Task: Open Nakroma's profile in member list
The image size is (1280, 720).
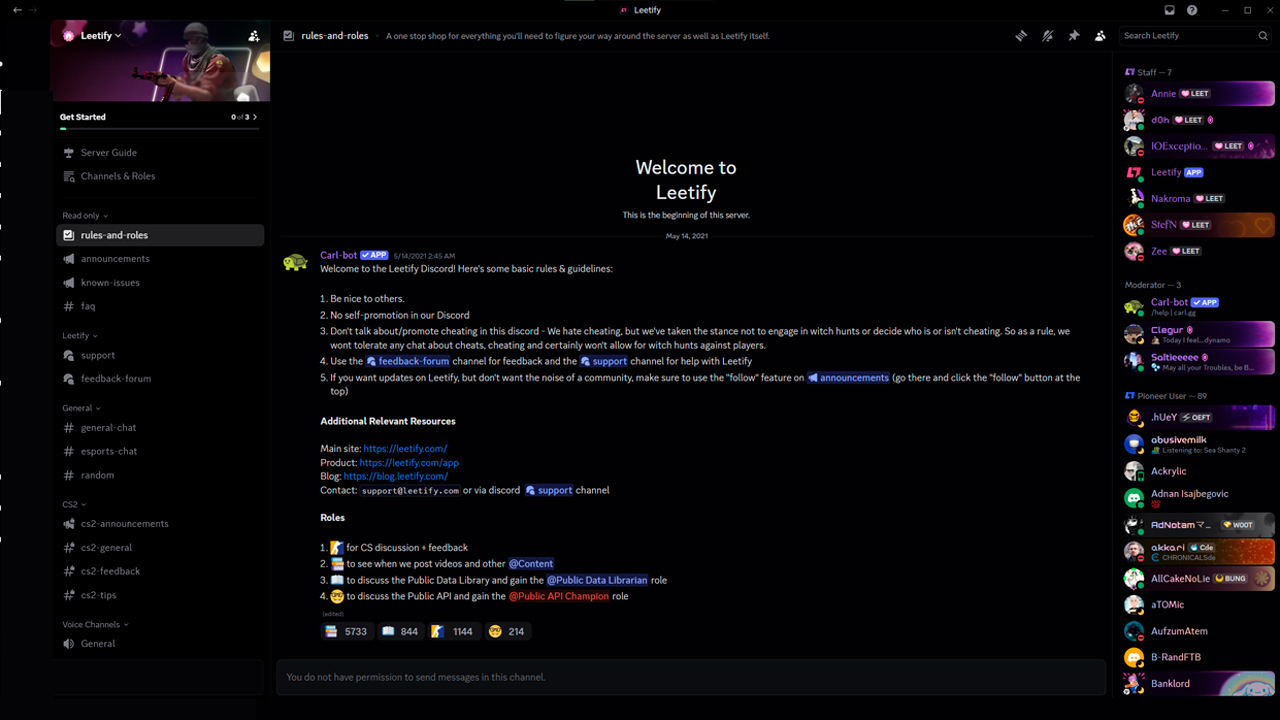Action: [1198, 198]
